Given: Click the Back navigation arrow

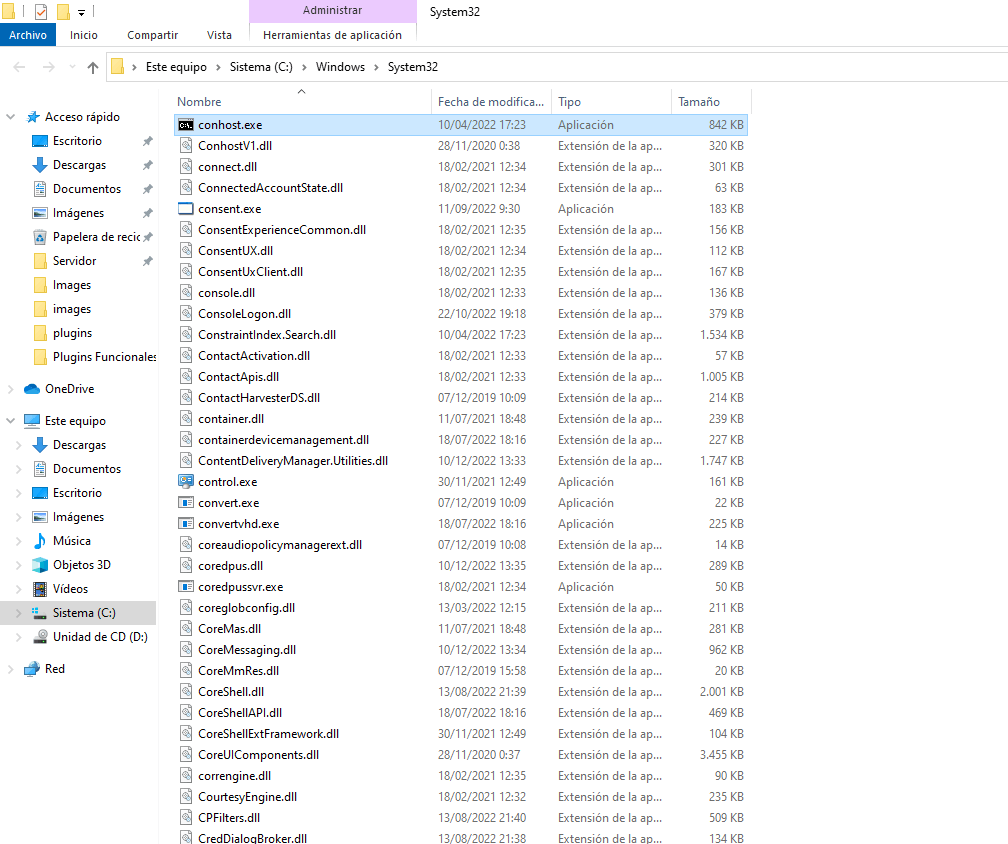Looking at the screenshot, I should 19,67.
